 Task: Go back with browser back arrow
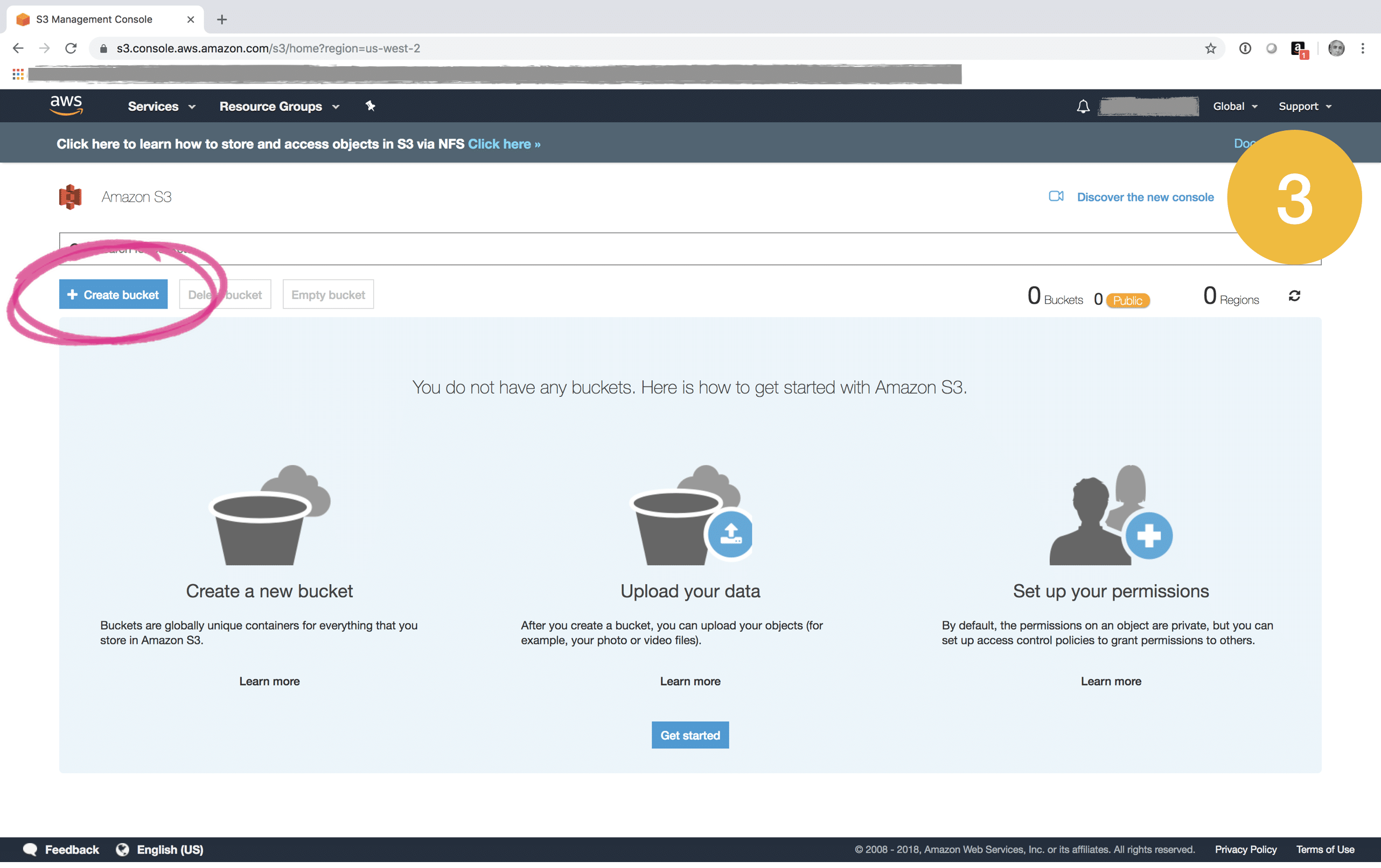click(x=18, y=48)
